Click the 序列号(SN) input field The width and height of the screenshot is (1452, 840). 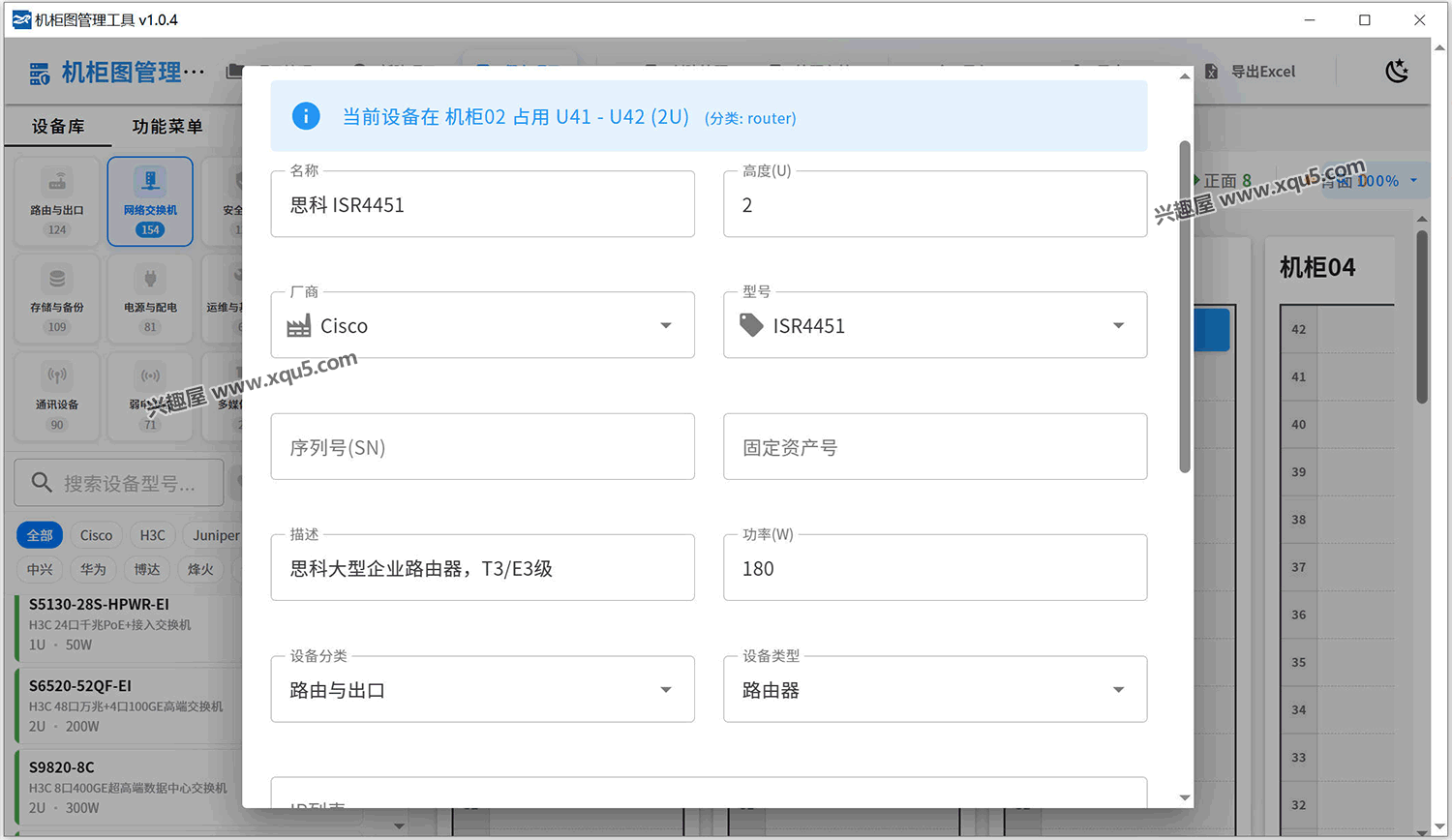coord(482,447)
